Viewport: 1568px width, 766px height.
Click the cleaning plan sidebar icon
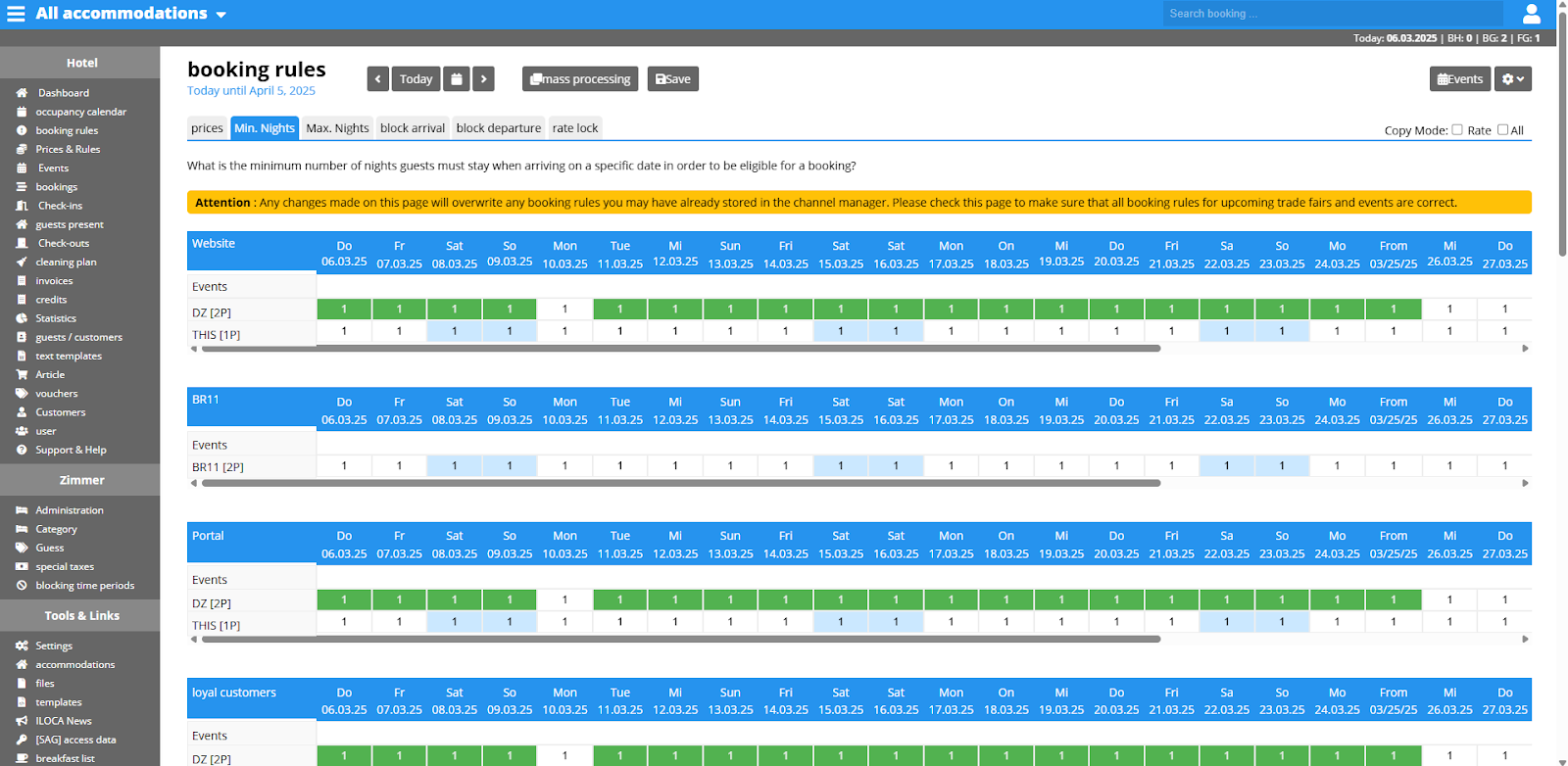[22, 262]
